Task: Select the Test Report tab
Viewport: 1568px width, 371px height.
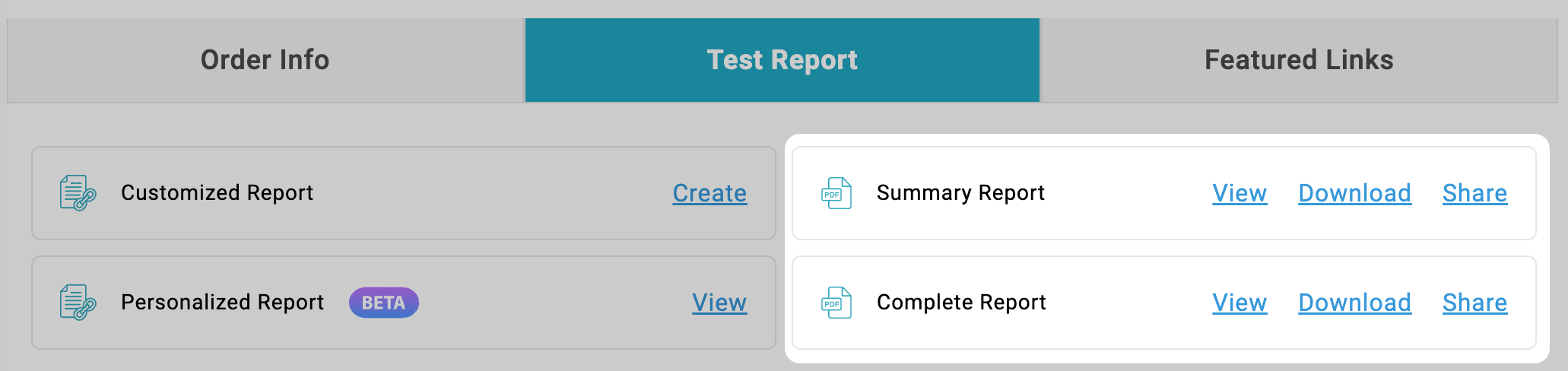Action: (x=782, y=60)
